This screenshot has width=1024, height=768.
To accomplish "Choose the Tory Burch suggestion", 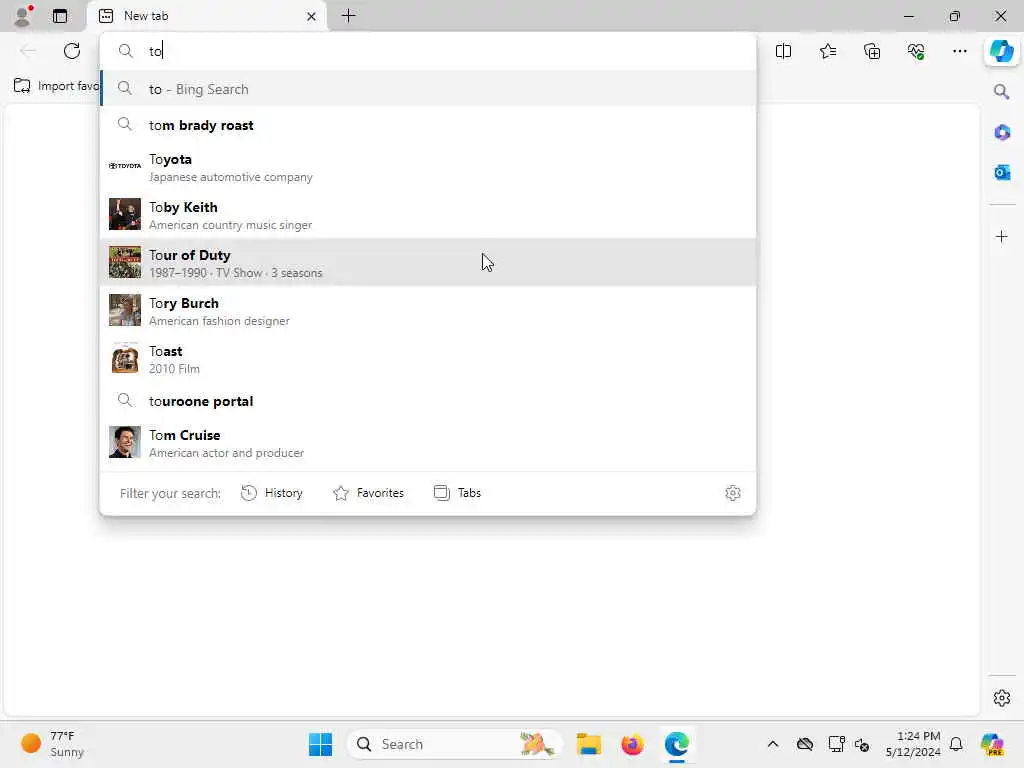I will (428, 311).
